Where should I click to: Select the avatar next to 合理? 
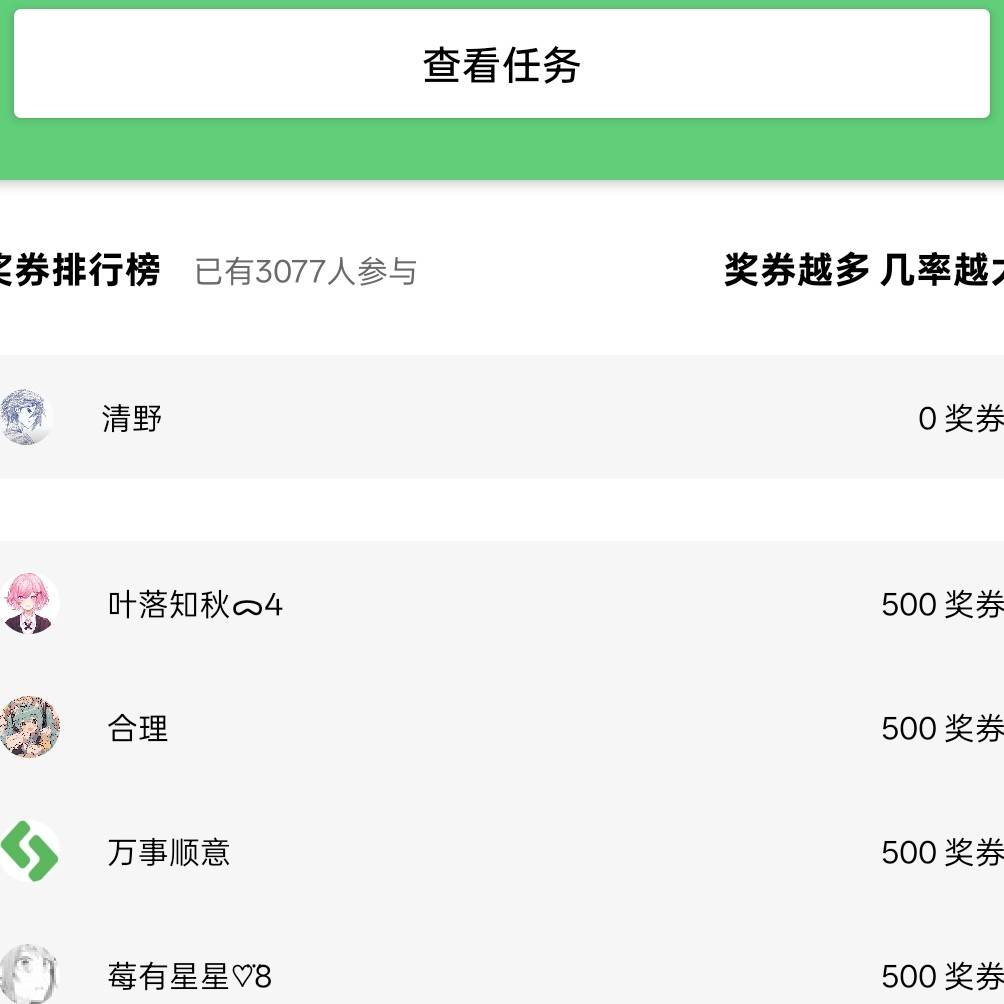(x=29, y=727)
